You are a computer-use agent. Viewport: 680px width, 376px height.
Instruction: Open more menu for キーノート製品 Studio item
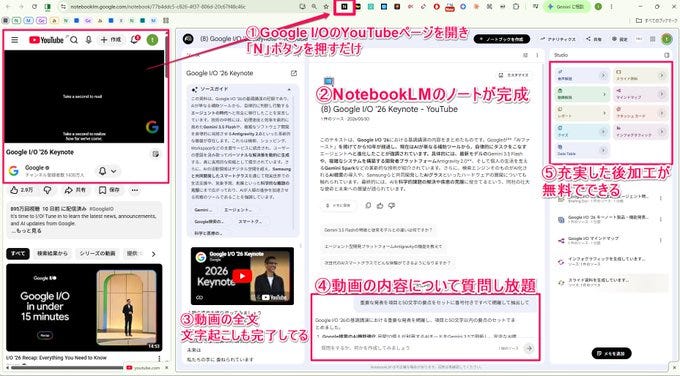[660, 219]
